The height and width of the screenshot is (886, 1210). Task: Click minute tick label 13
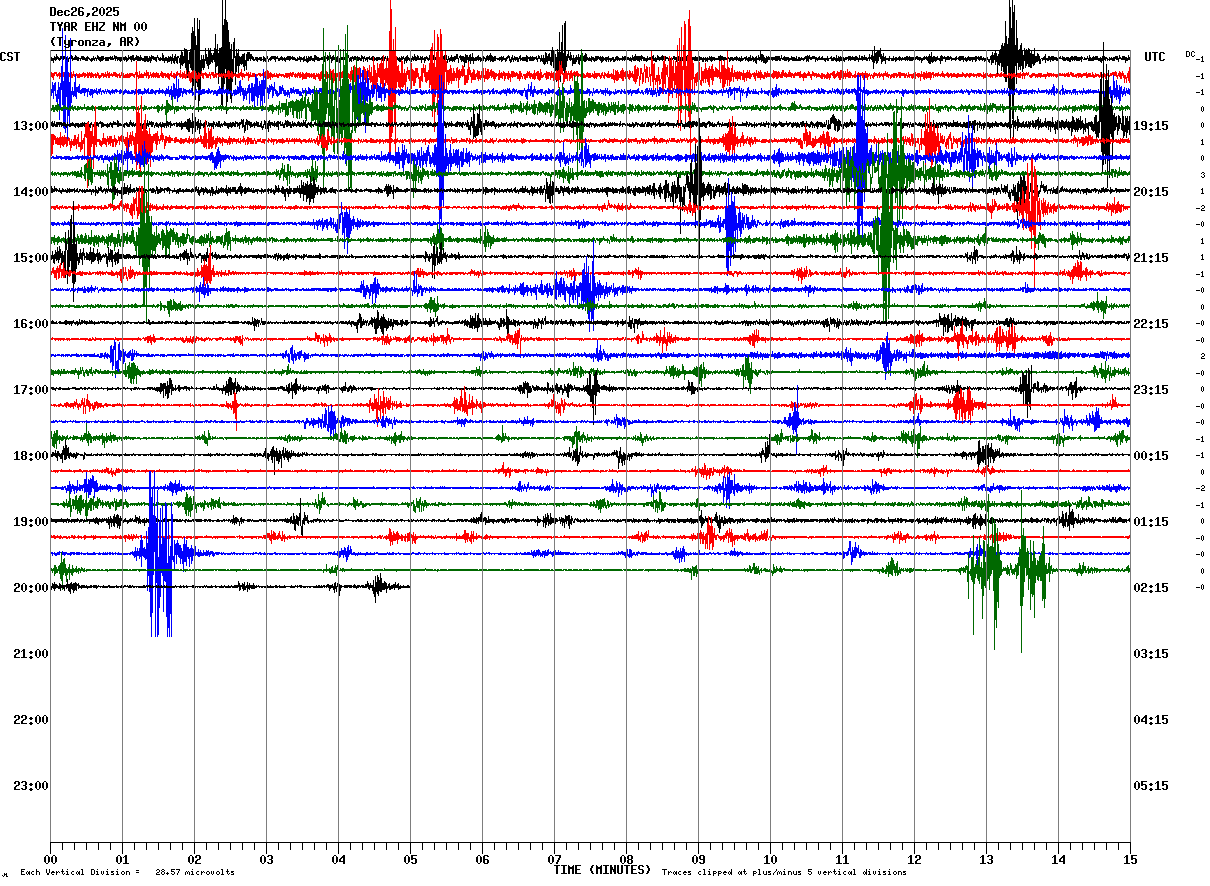tap(986, 860)
